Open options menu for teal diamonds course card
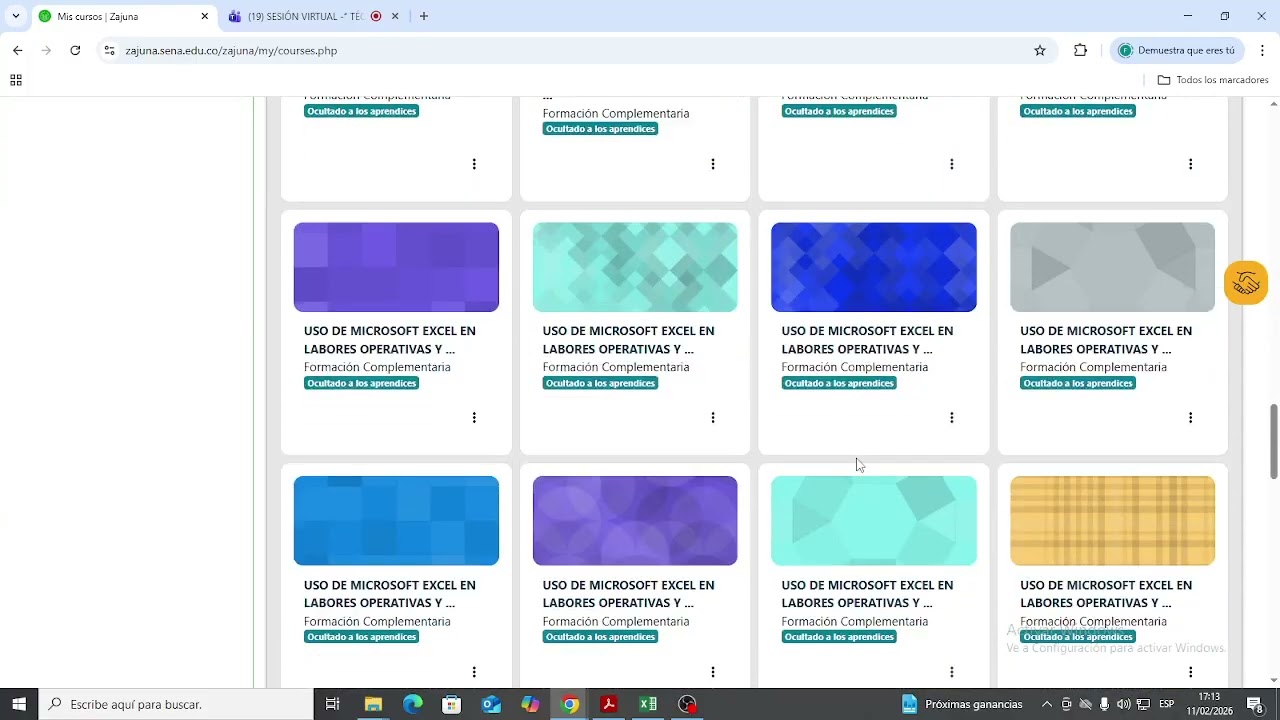 click(x=713, y=418)
